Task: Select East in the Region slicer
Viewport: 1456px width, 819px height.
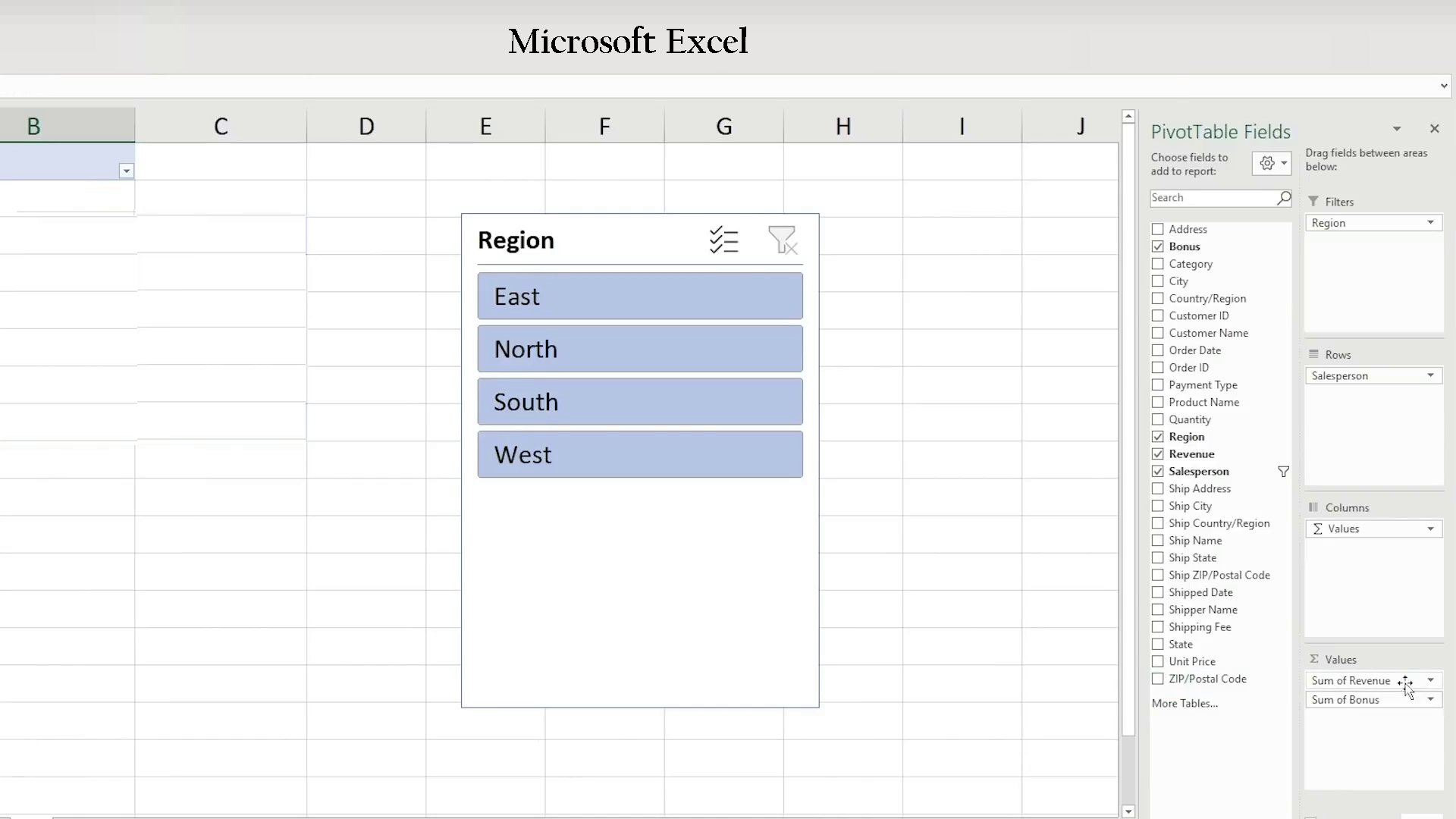Action: 640,297
